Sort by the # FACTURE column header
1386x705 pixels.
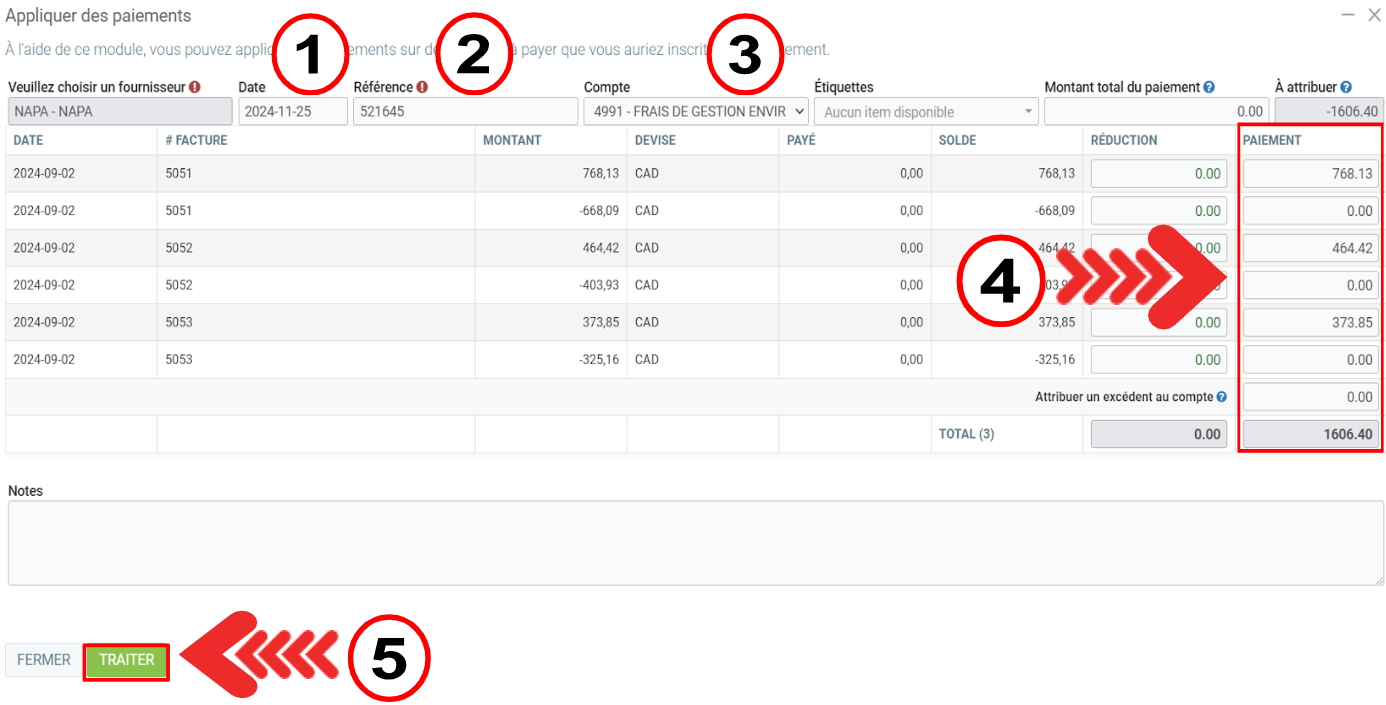coord(196,141)
